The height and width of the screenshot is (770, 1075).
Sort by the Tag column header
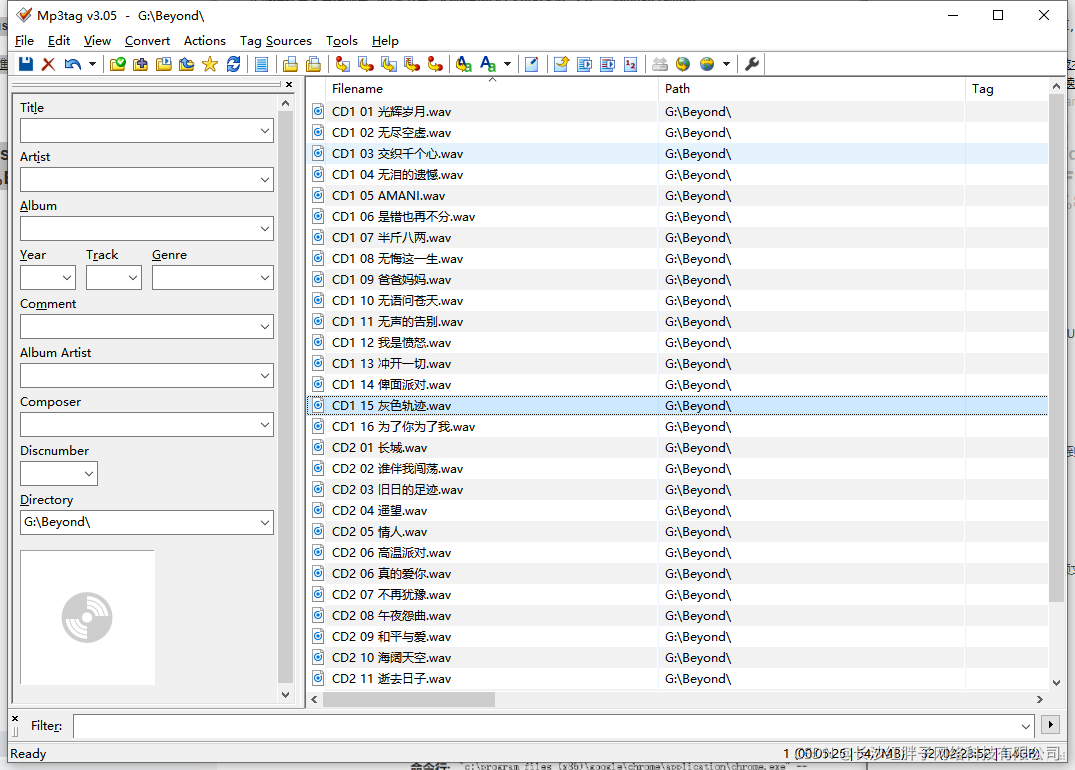coord(1006,88)
